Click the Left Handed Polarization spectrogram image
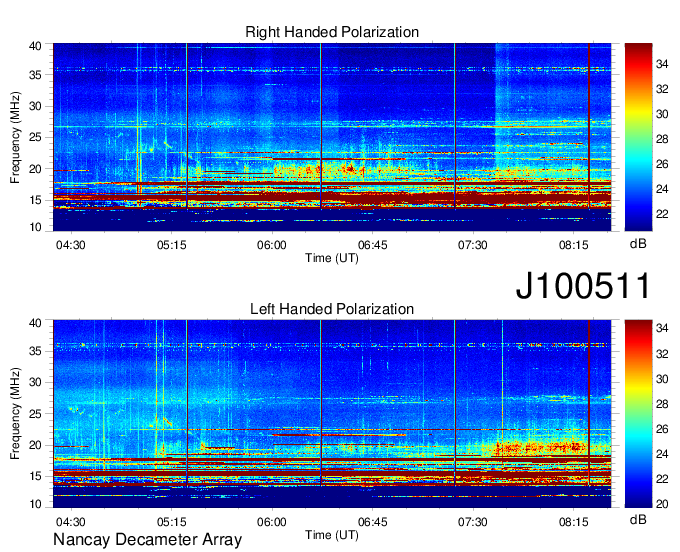680x552 pixels. pyautogui.click(x=332, y=414)
